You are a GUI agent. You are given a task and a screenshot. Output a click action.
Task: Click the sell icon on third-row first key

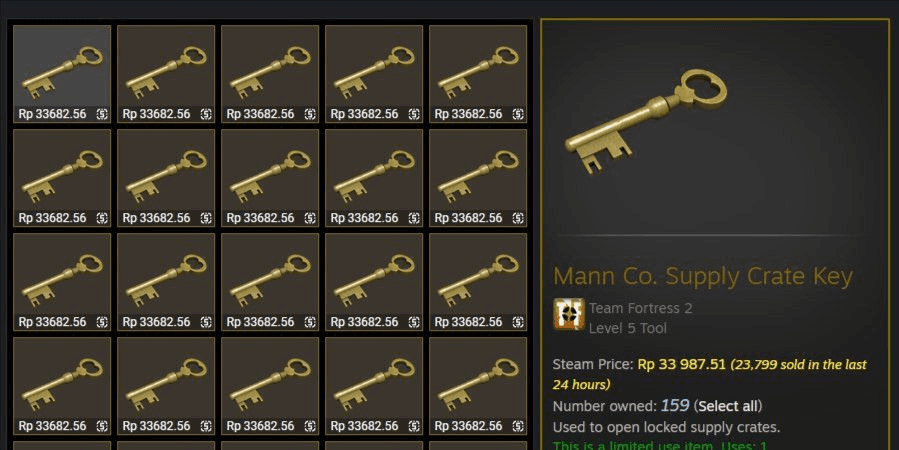coord(102,322)
